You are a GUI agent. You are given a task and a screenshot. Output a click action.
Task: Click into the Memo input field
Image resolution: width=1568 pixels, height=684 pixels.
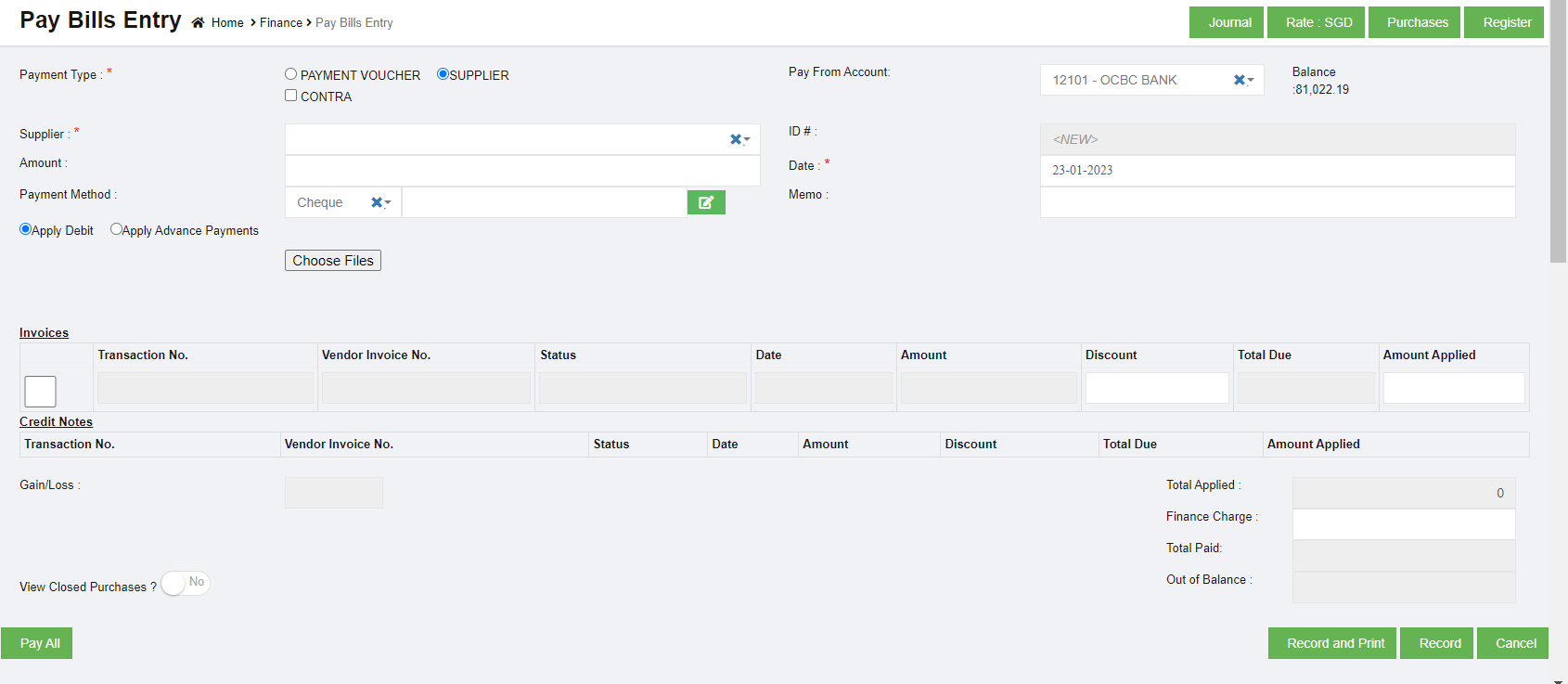click(x=1277, y=202)
